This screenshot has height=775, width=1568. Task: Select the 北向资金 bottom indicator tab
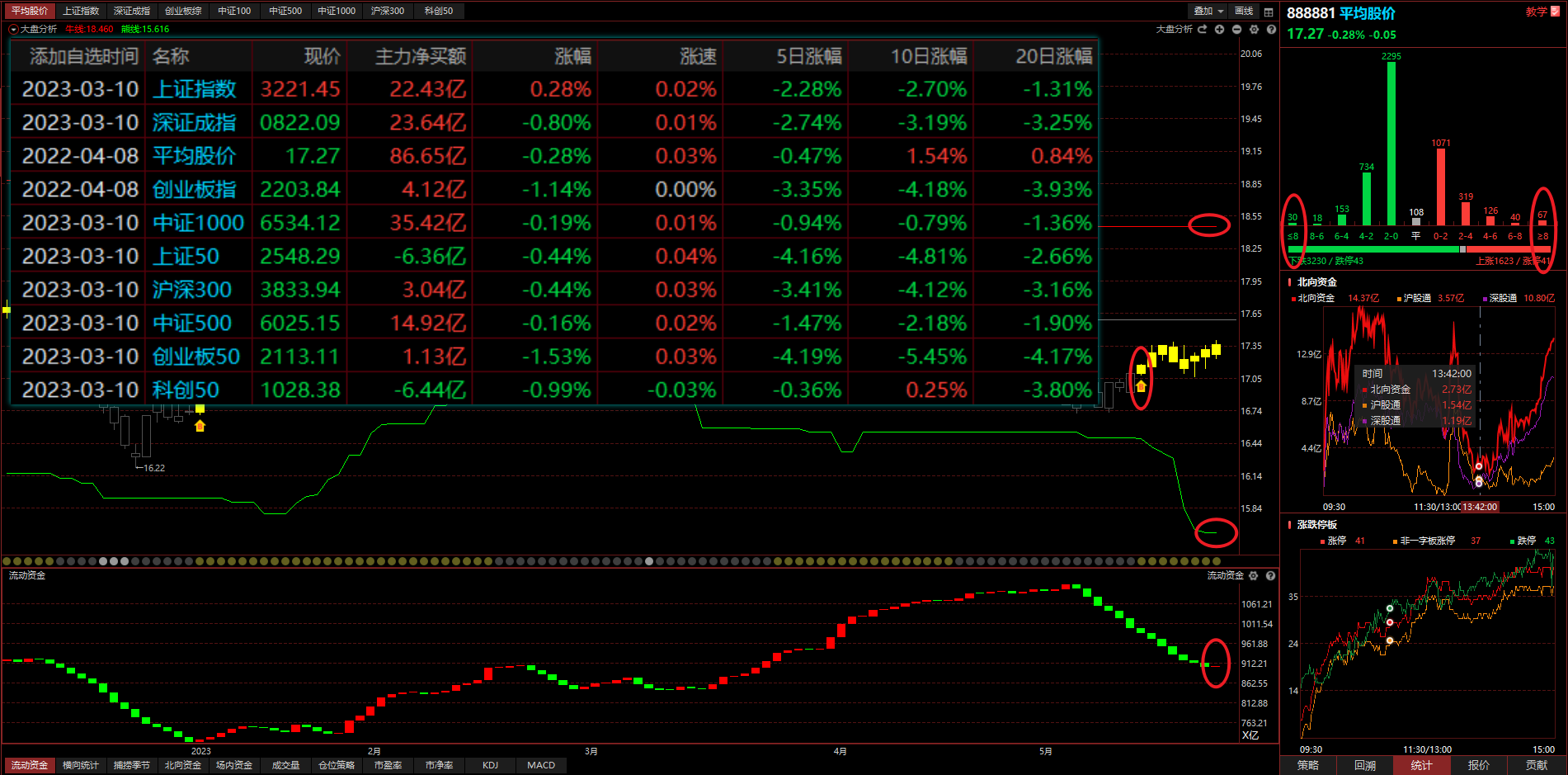[183, 765]
